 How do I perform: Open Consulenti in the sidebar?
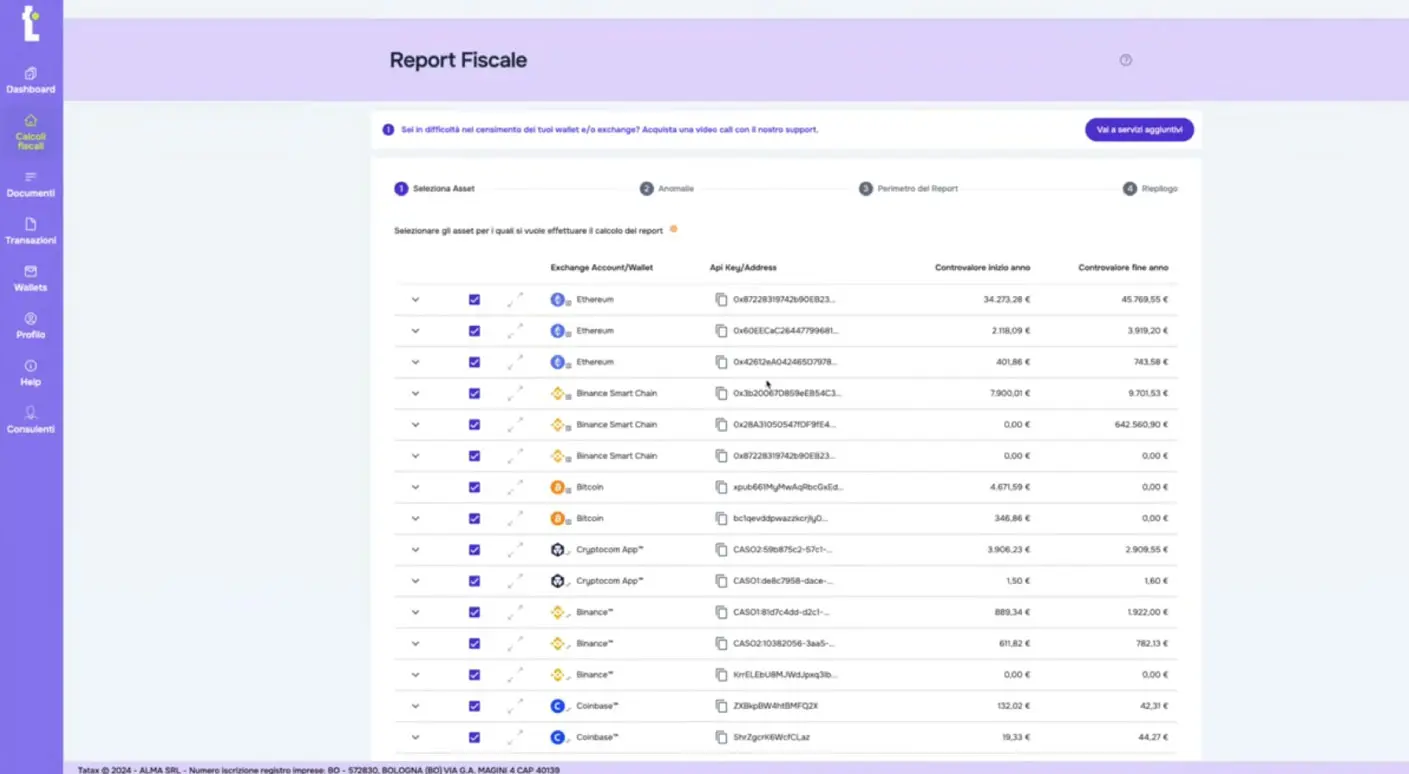31,420
